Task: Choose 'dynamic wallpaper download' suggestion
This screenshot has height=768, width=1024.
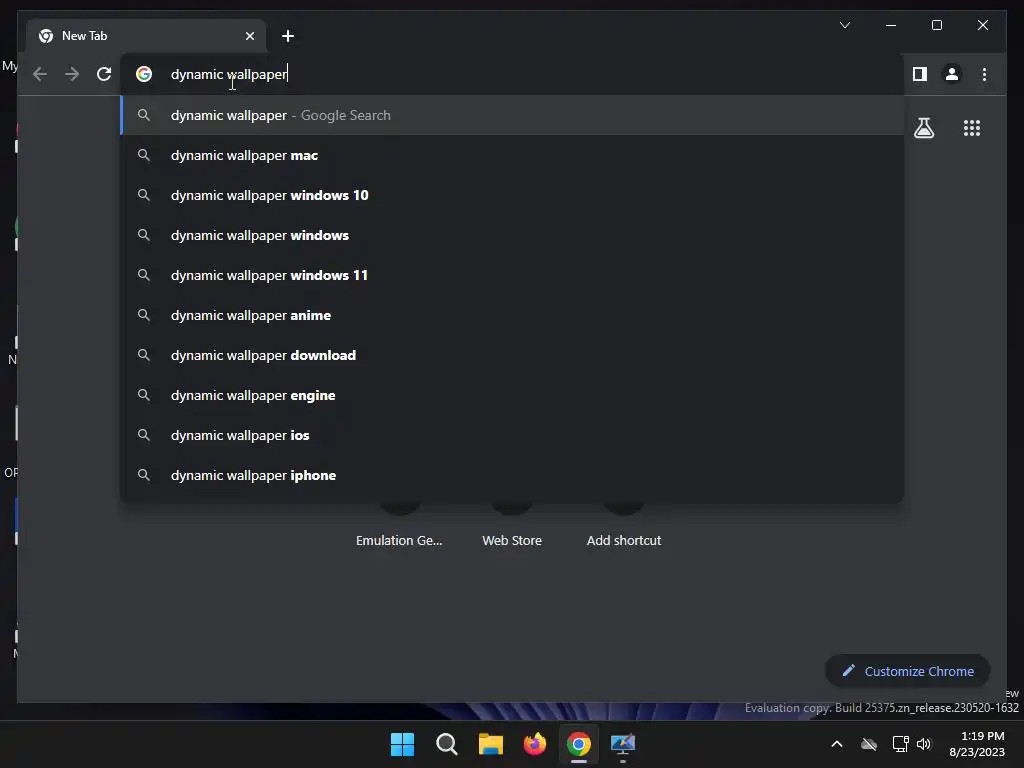Action: (512, 355)
